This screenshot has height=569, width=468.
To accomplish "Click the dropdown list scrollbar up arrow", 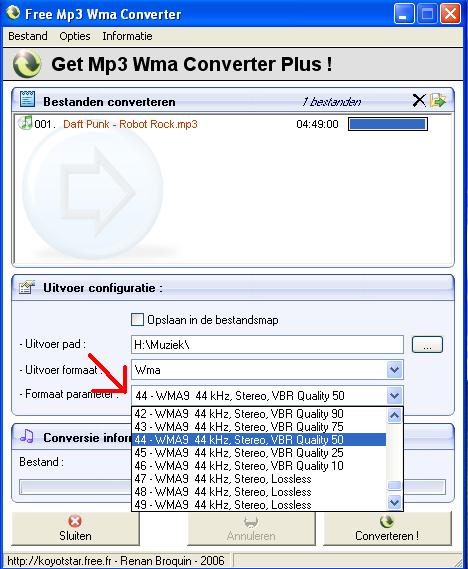I will [x=394, y=416].
